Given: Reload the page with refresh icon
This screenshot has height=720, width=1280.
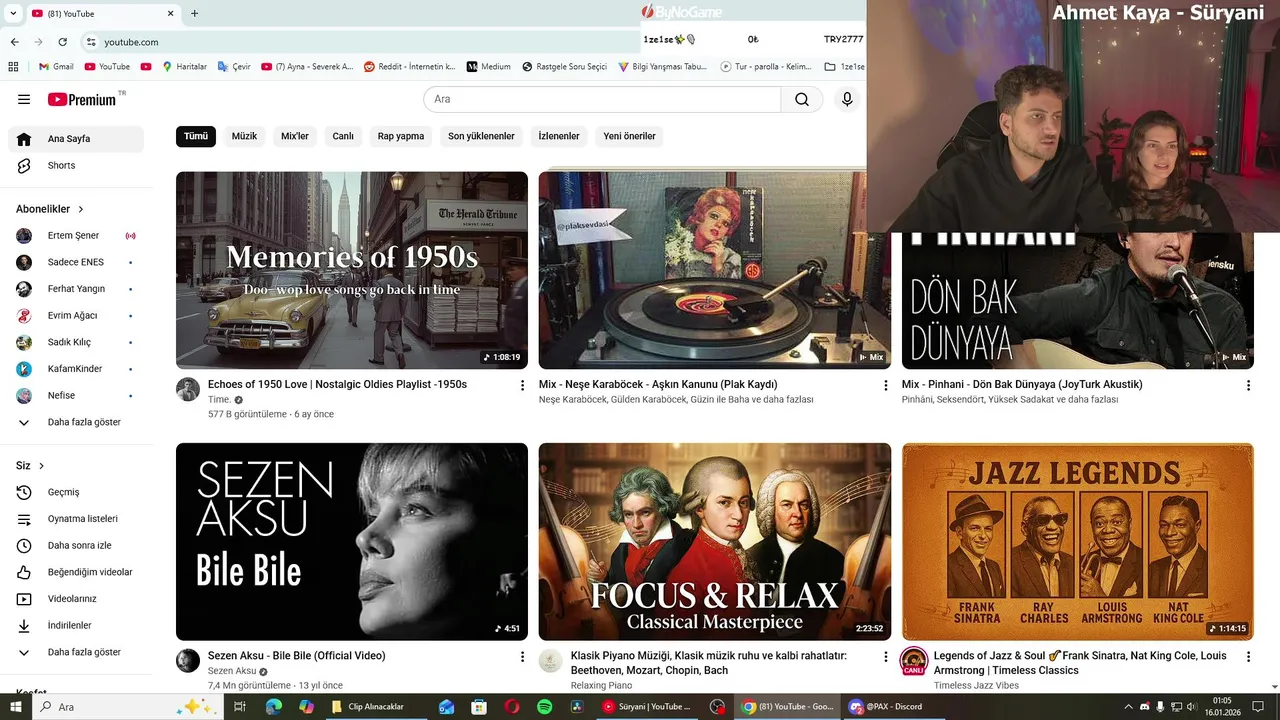Looking at the screenshot, I should tap(63, 42).
